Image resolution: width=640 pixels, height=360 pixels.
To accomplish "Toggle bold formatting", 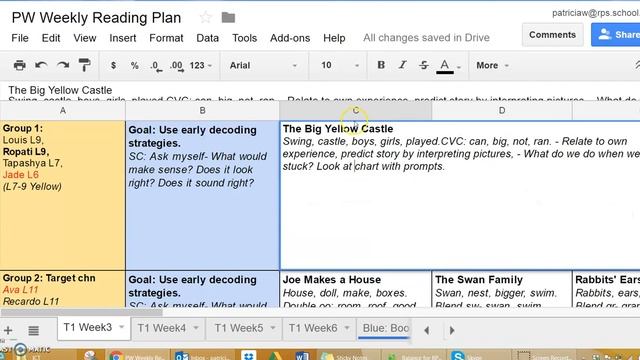I will coord(381,65).
